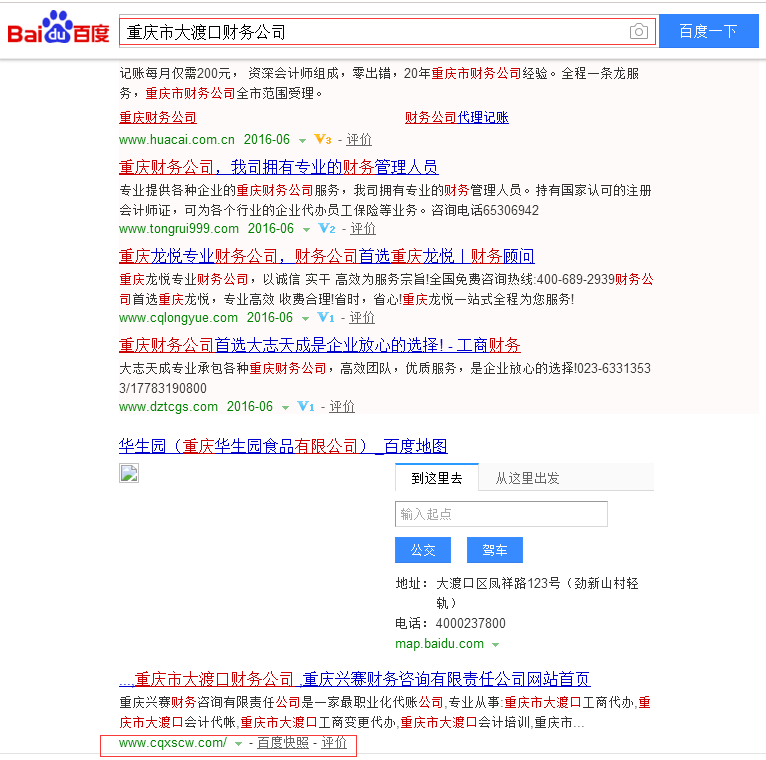Switch to the 到这里去 tab
The image size is (766, 760).
tap(437, 479)
